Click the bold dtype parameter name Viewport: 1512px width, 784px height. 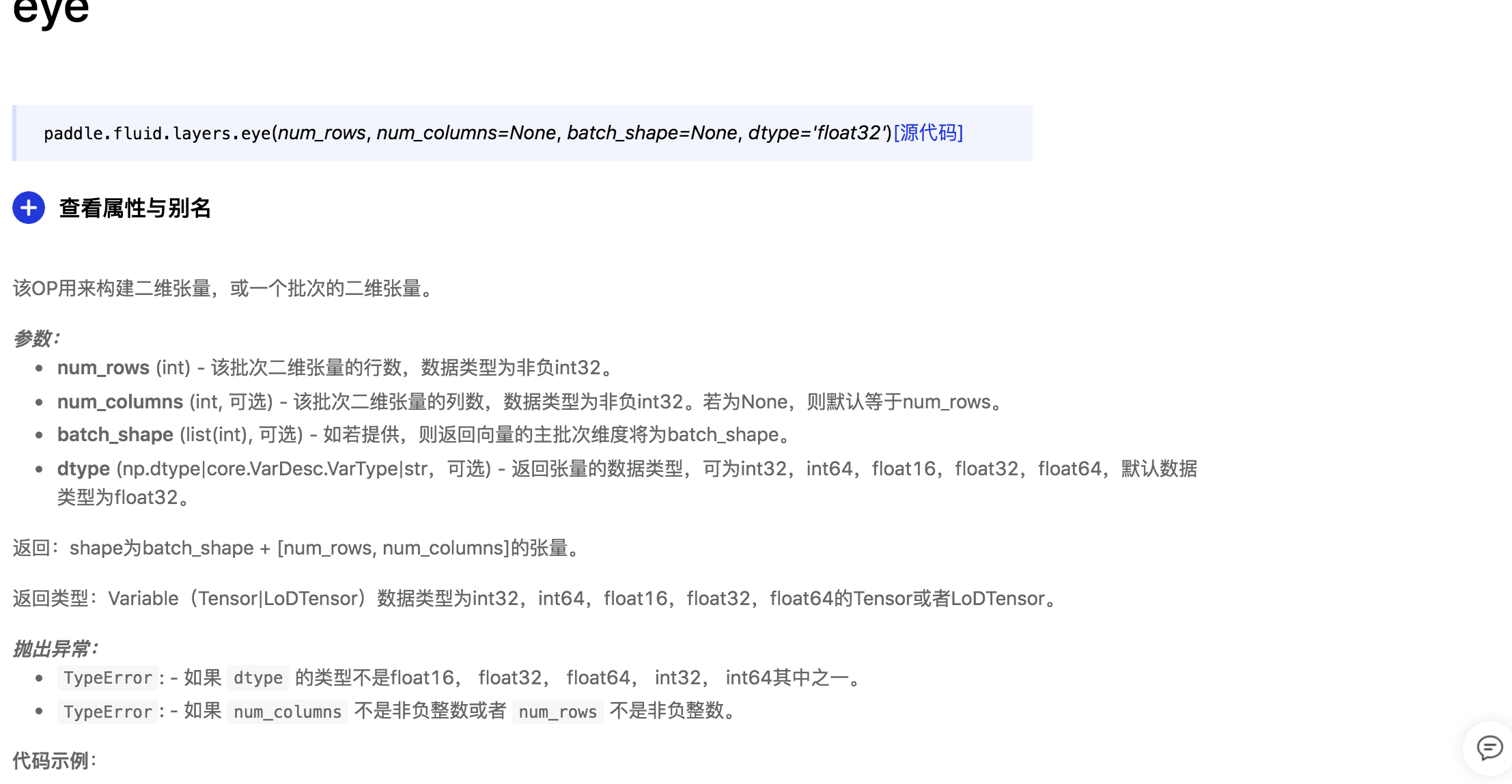click(83, 469)
